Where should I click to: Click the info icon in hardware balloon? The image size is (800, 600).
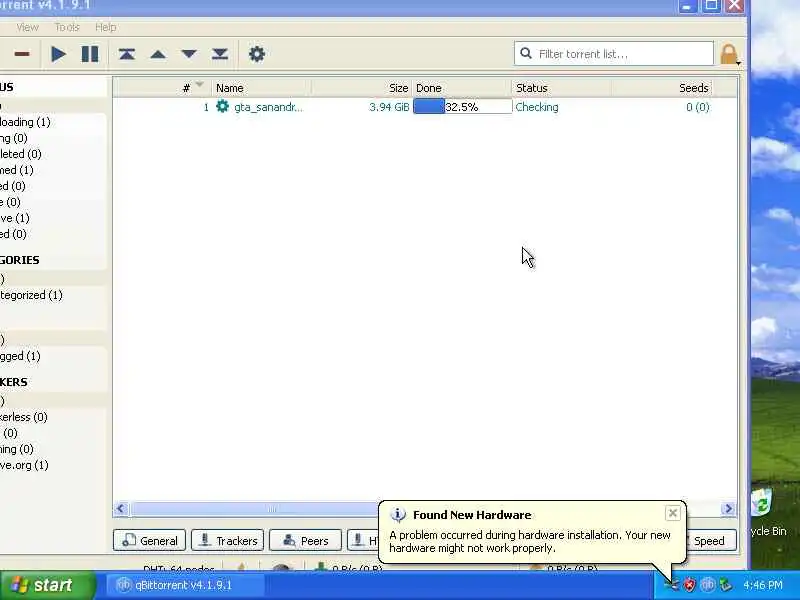click(398, 515)
